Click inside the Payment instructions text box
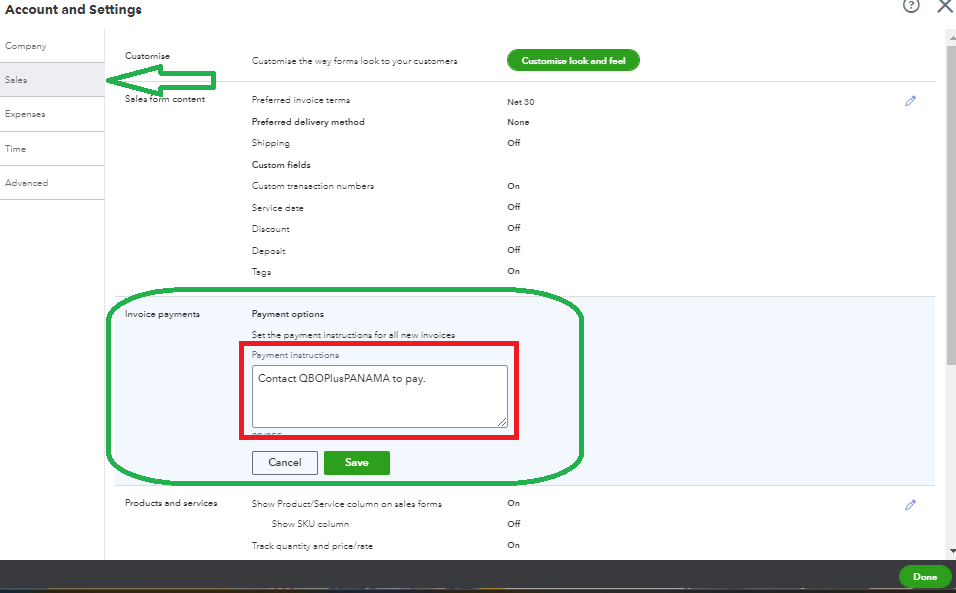The image size is (956, 593). point(379,397)
